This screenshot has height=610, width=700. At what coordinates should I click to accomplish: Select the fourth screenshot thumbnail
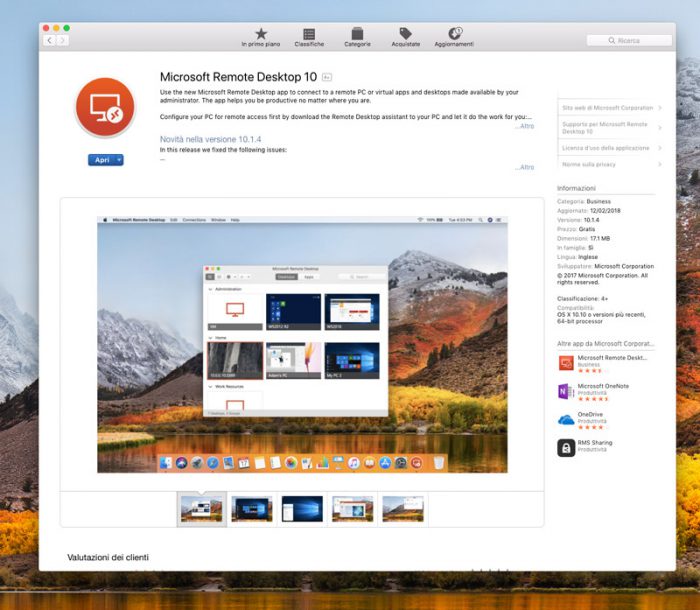(x=353, y=509)
